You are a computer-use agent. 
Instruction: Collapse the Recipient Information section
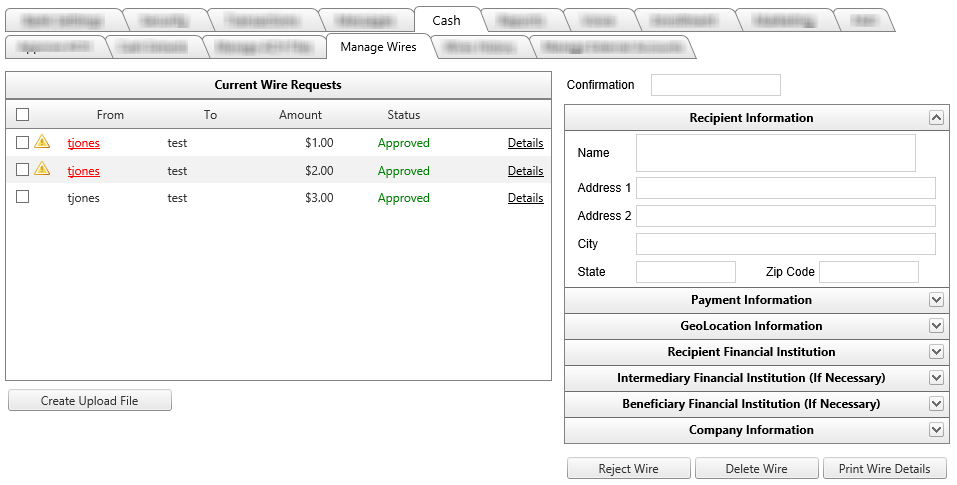[x=936, y=118]
